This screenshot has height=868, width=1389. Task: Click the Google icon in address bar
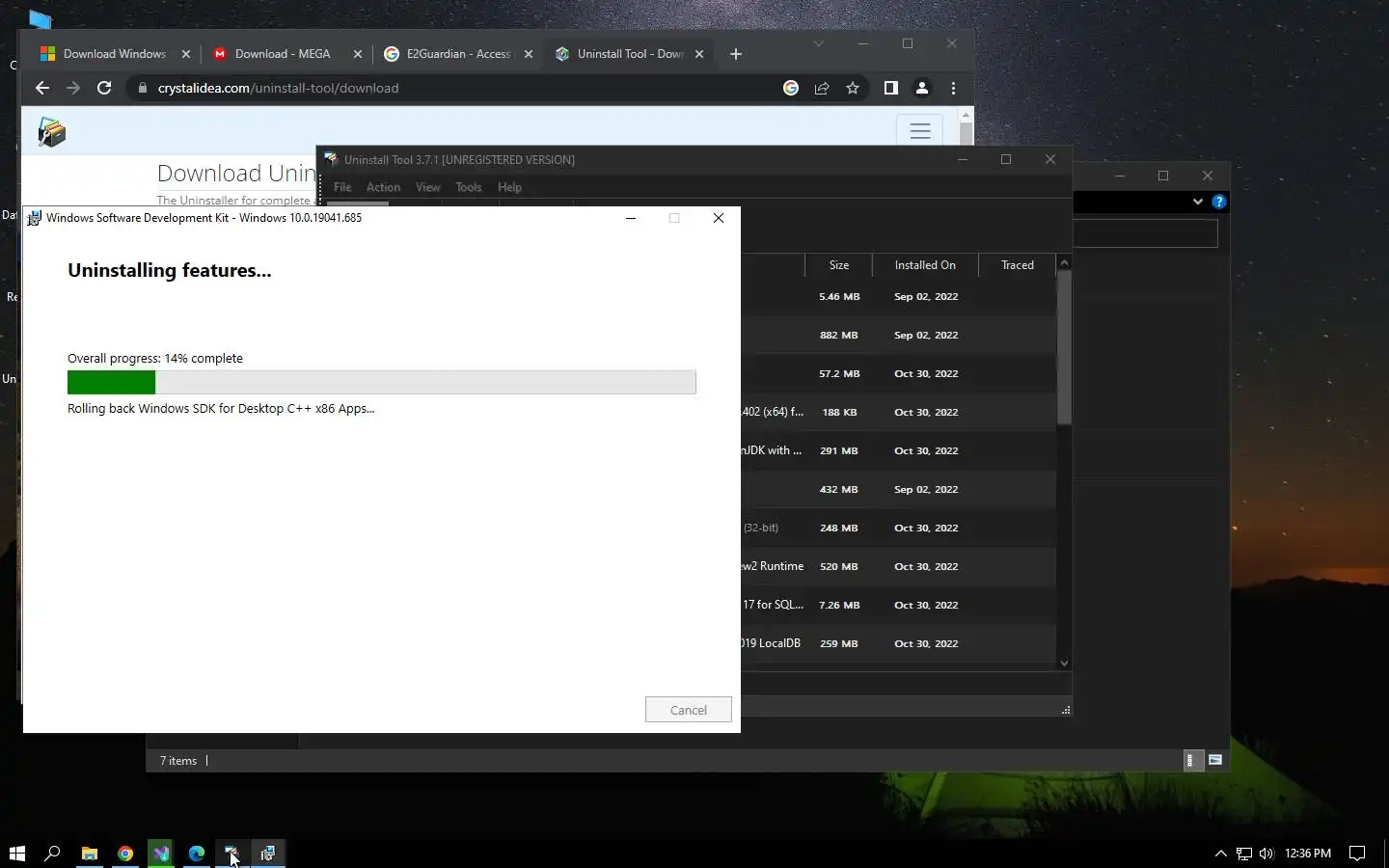point(791,88)
